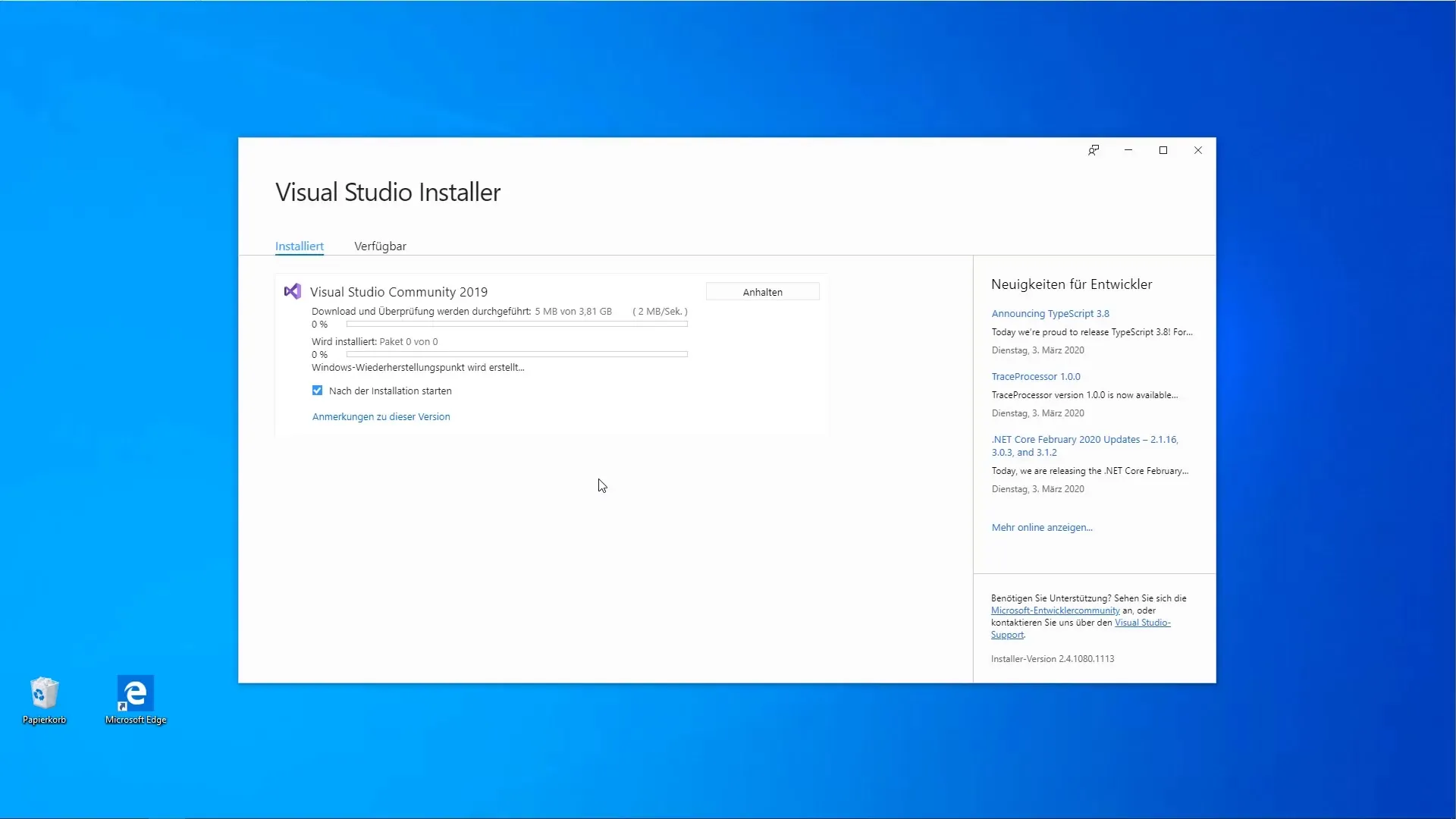1456x819 pixels.
Task: Open .NET Core February 2020 Updates link
Action: [1085, 446]
